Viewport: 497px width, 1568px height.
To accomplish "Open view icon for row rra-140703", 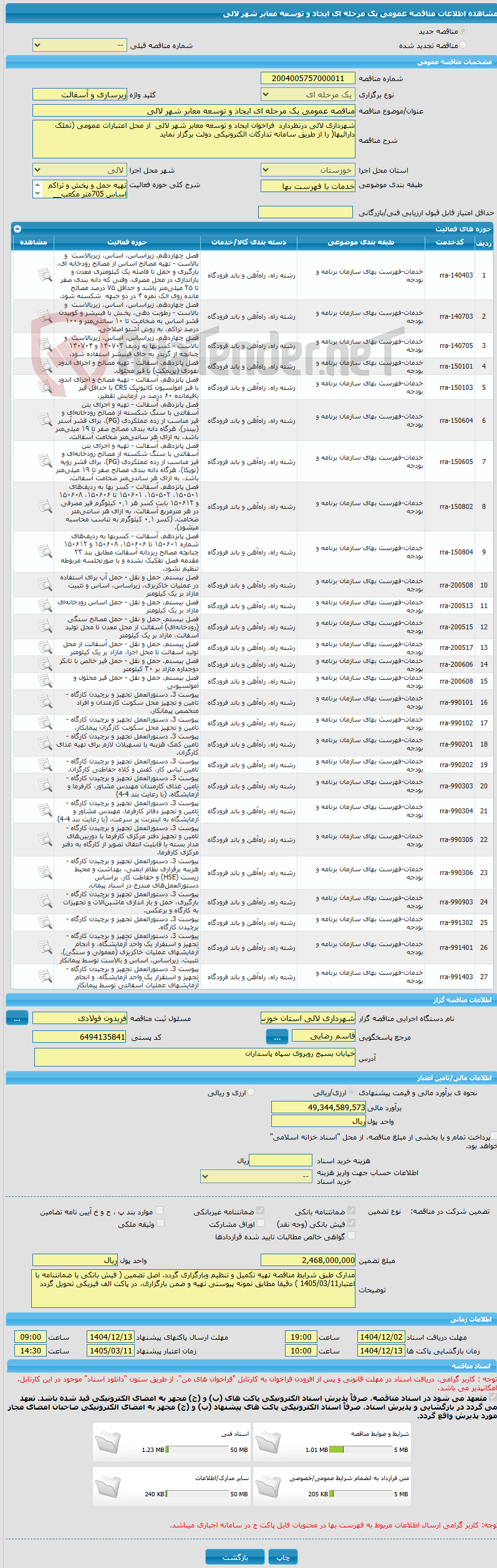I will click(45, 316).
